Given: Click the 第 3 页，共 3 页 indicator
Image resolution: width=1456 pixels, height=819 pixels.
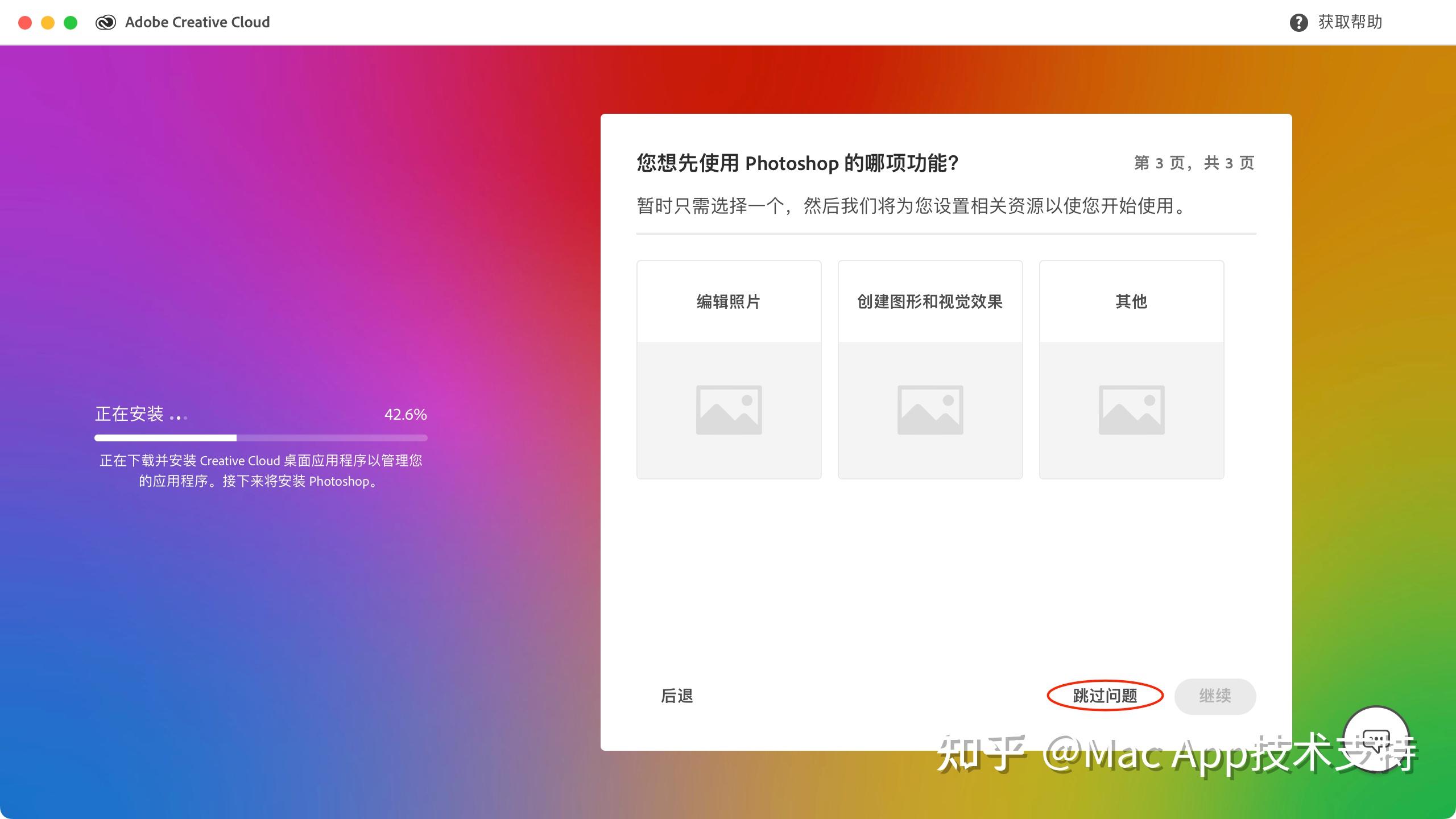Looking at the screenshot, I should click(x=1194, y=163).
